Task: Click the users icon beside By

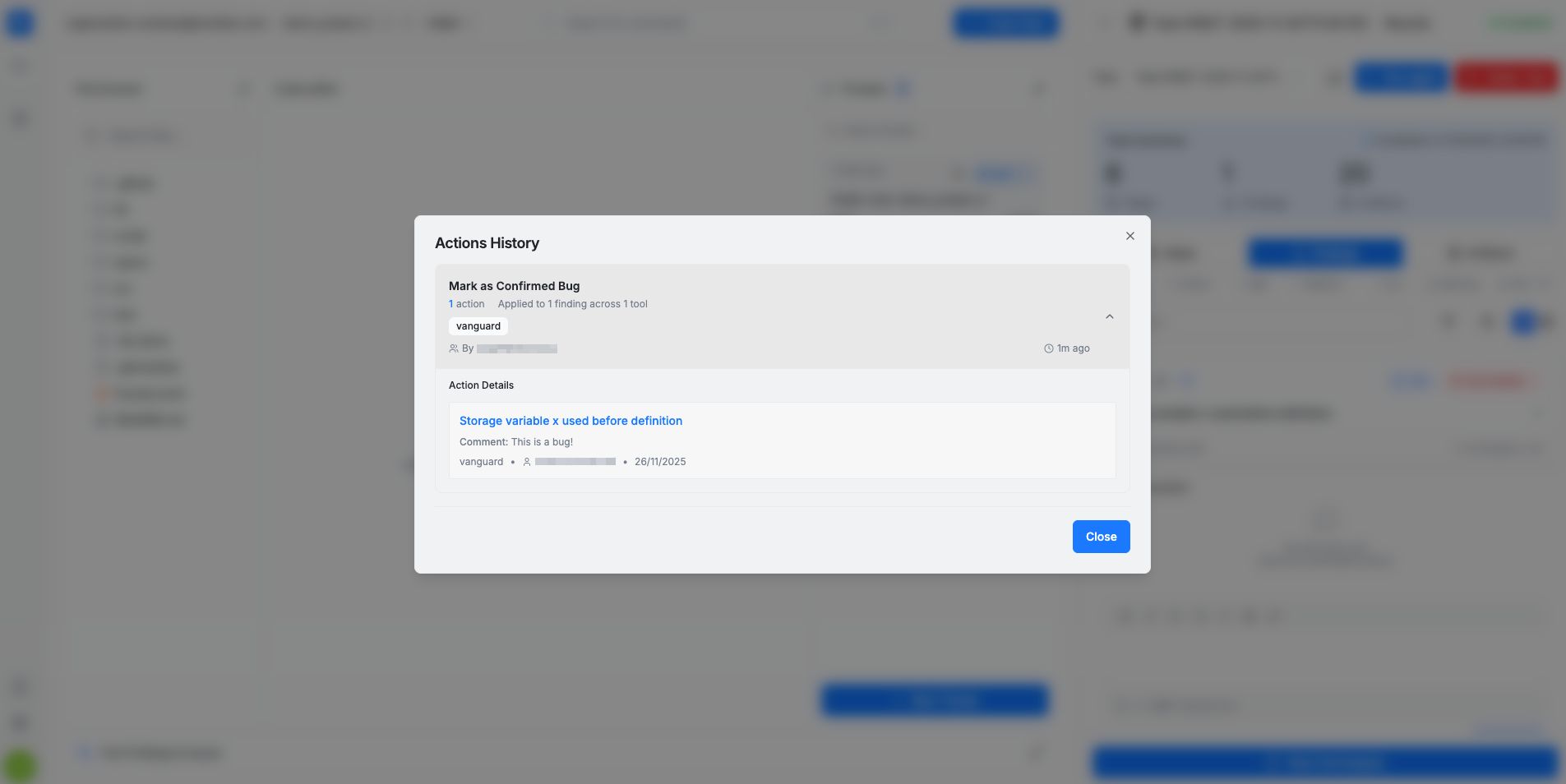Action: [454, 348]
